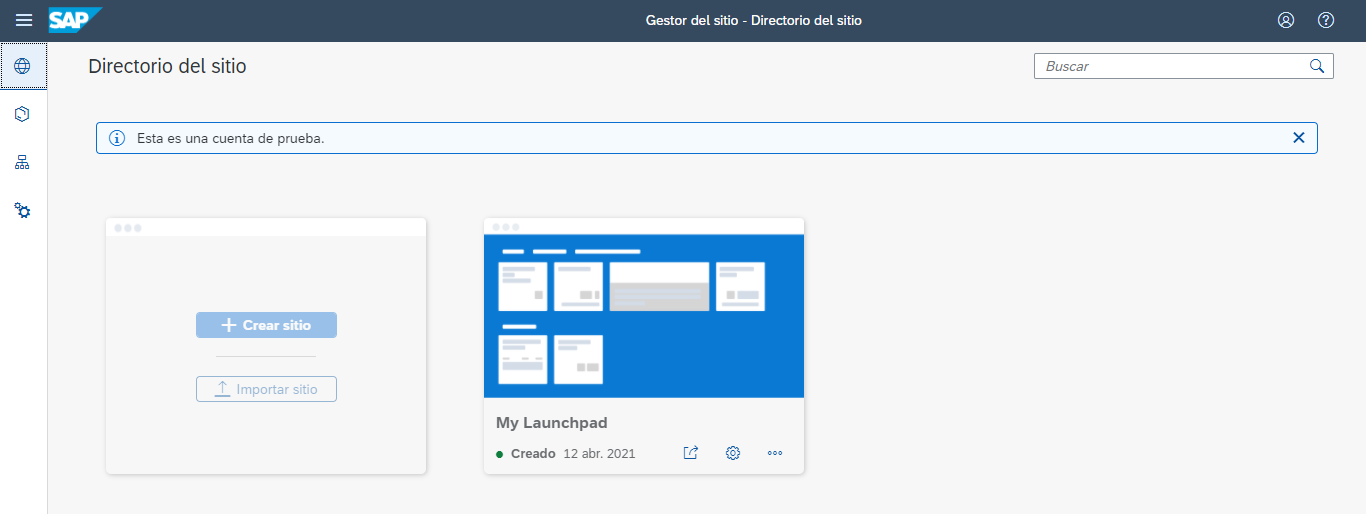Open the help icon in header
The width and height of the screenshot is (1366, 514).
point(1326,20)
